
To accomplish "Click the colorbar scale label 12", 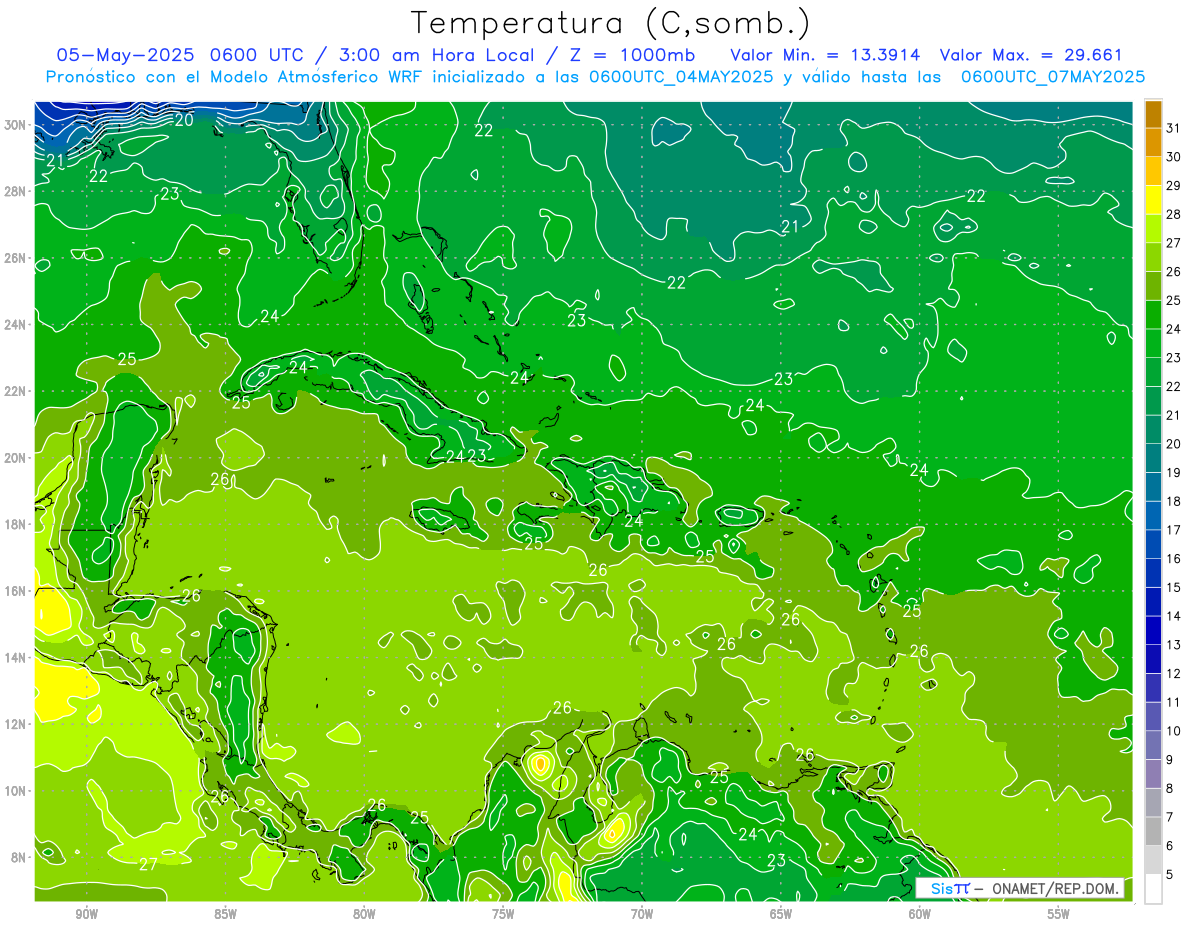I will (x=1174, y=673).
